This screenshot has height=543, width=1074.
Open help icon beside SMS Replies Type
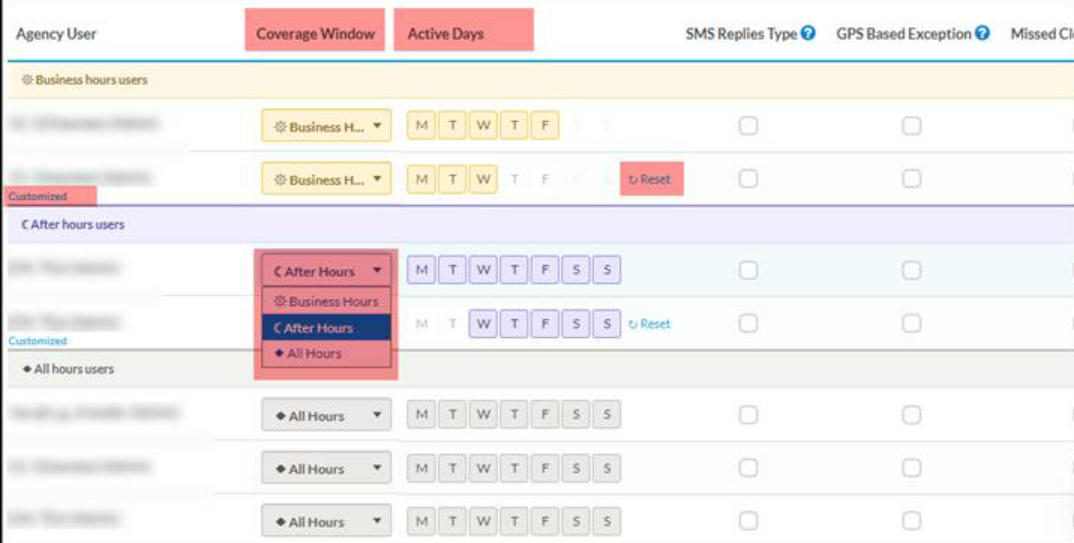(x=808, y=33)
